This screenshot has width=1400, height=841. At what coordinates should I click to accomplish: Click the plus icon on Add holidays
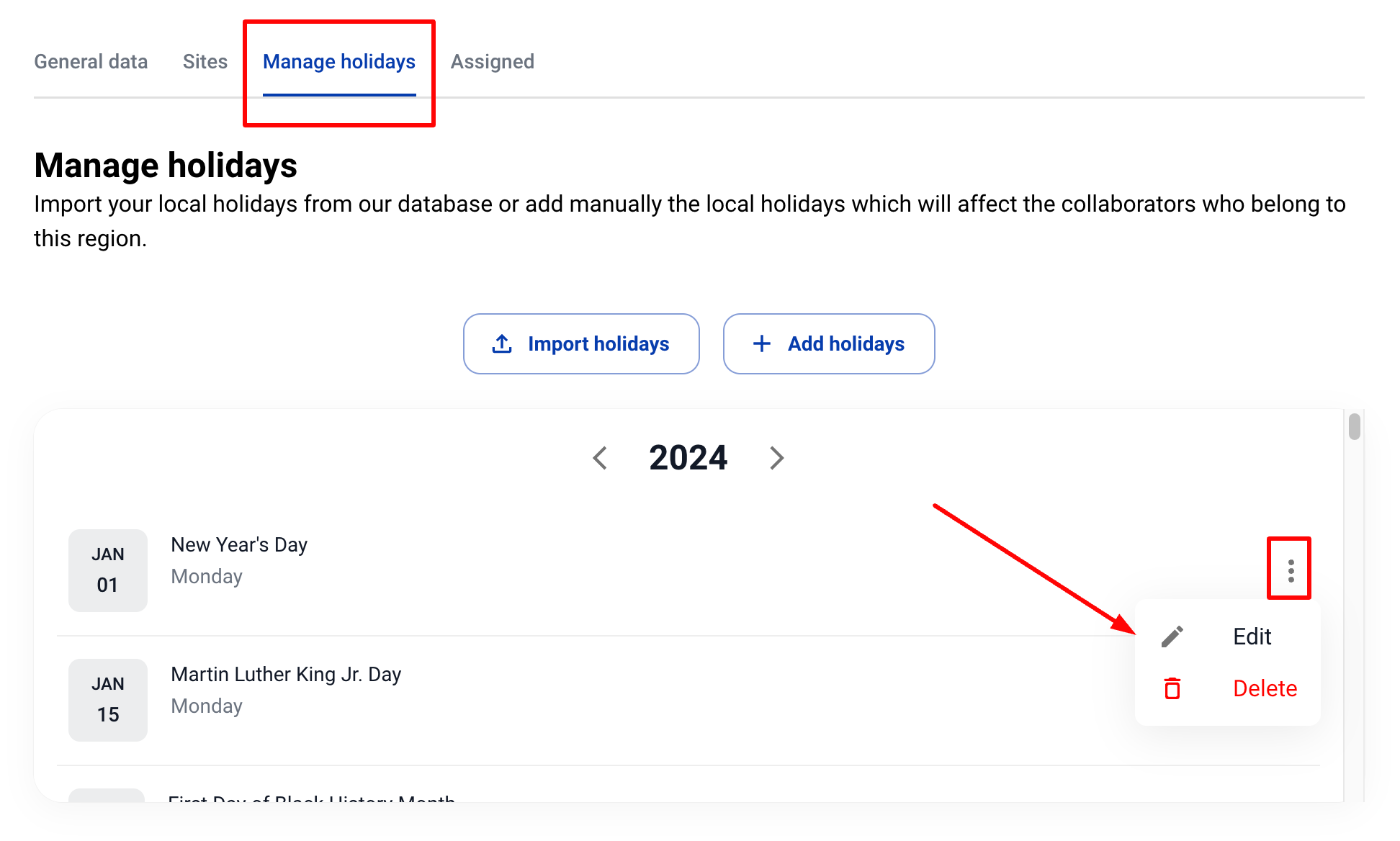coord(761,344)
